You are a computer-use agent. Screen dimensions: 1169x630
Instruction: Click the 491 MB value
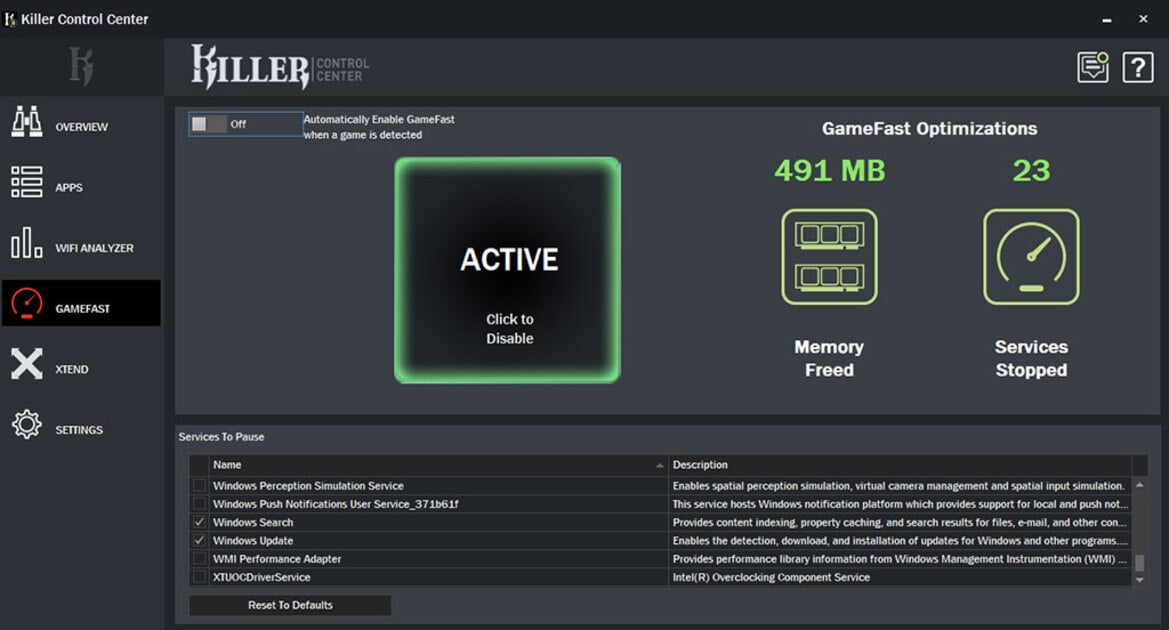[829, 171]
